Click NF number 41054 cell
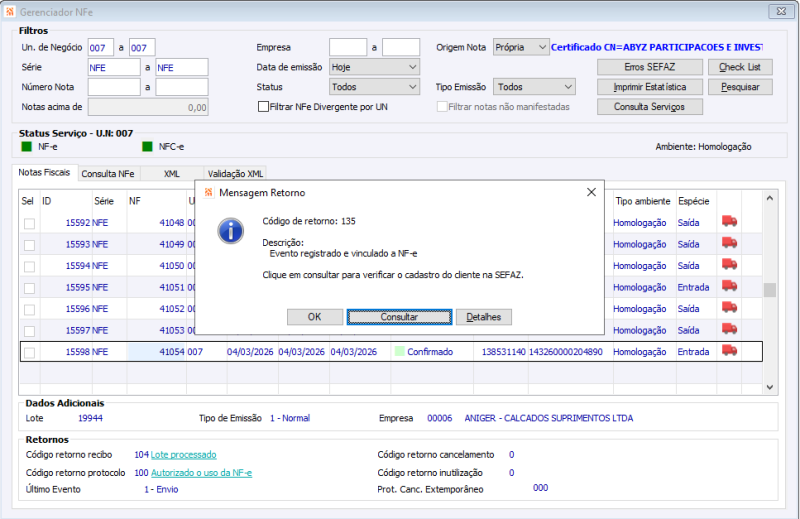 coord(156,352)
